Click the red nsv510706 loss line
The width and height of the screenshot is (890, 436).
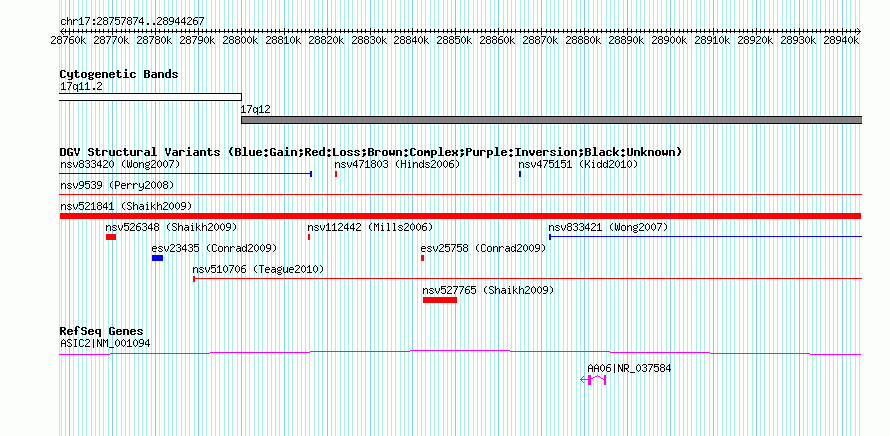[x=528, y=279]
